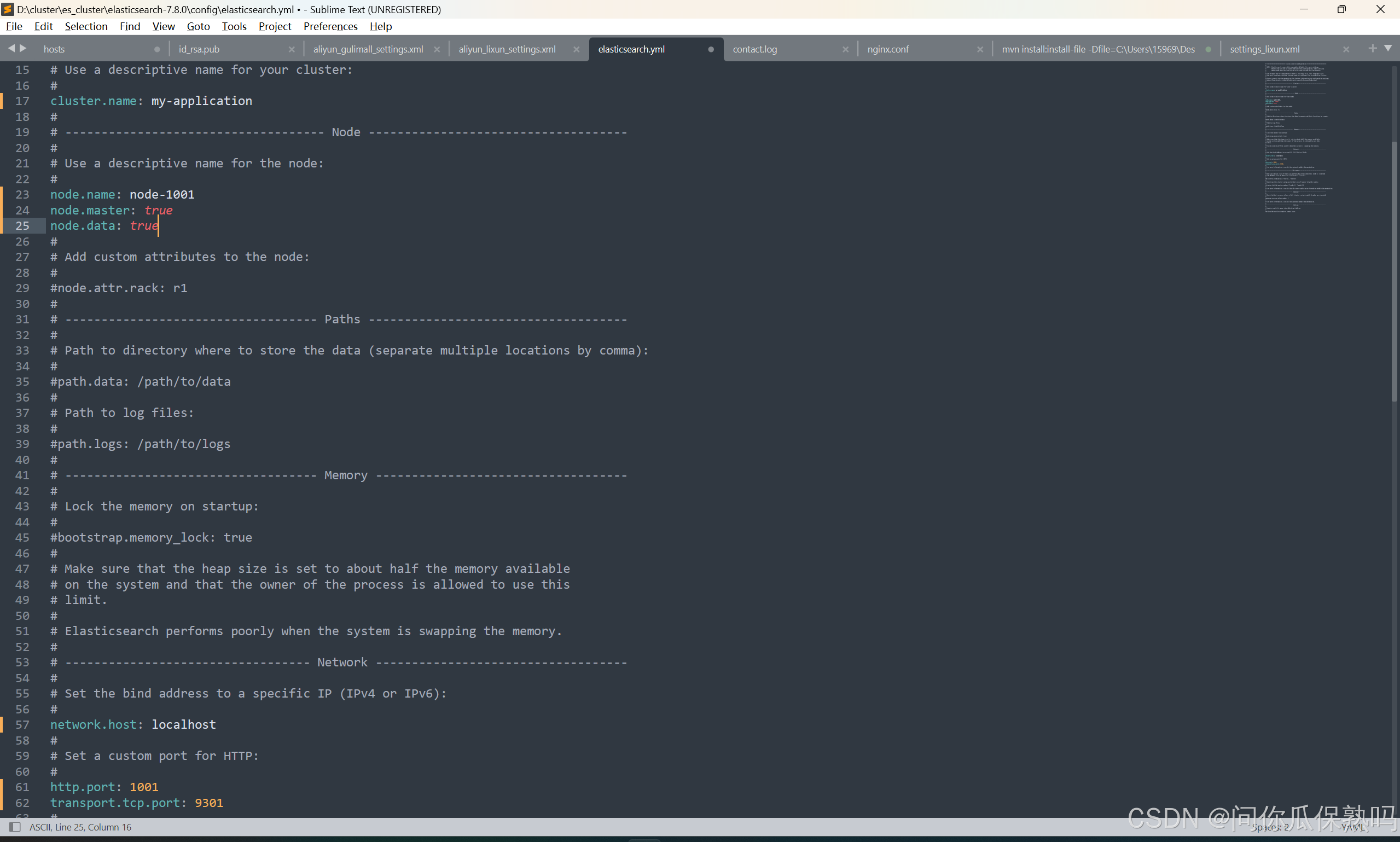Open the YAML syntax selector
The width and height of the screenshot is (1400, 842).
tap(1353, 827)
